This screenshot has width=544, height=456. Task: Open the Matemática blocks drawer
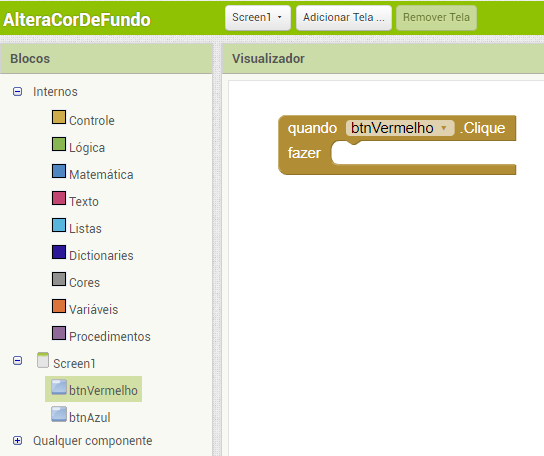tap(101, 175)
